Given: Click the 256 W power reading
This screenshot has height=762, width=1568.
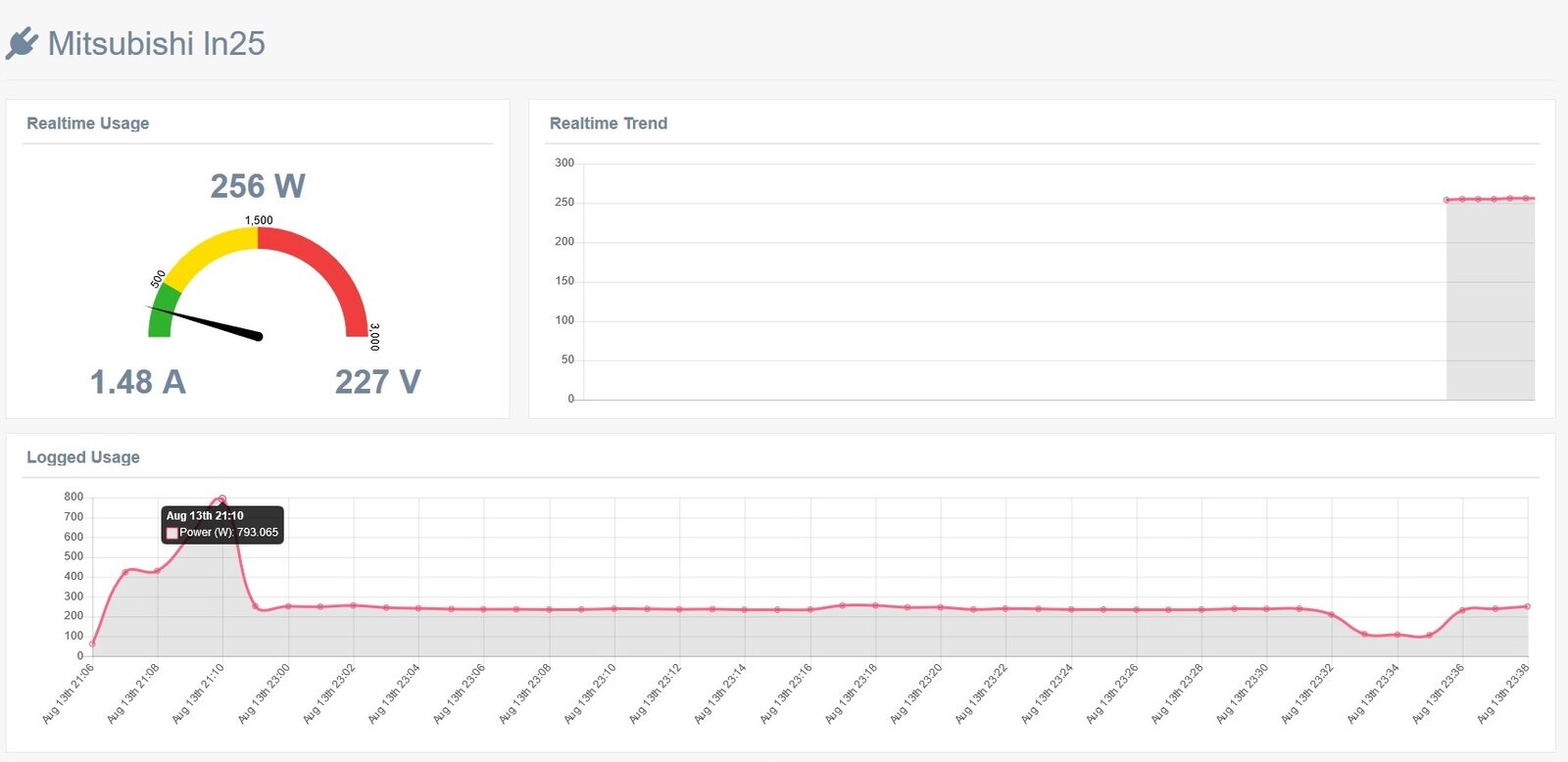Looking at the screenshot, I should coord(258,186).
